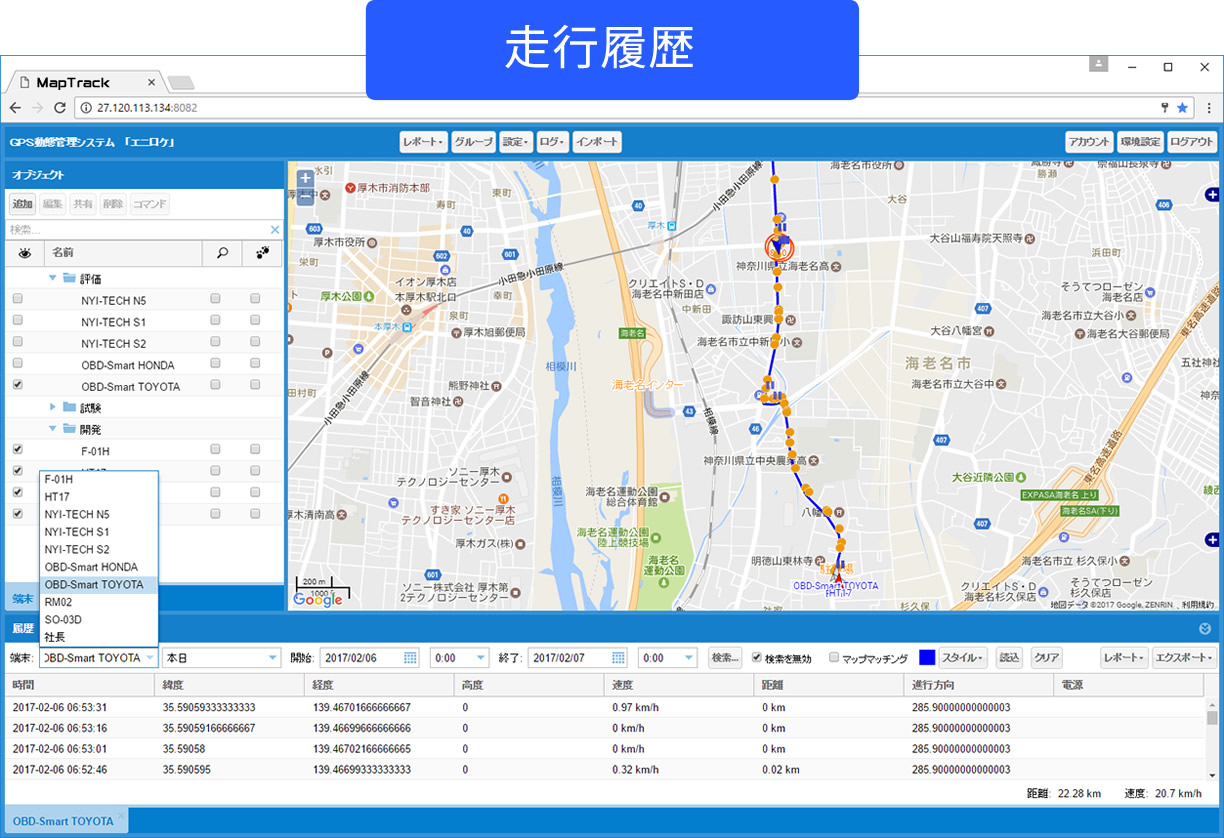Click the browser back arrow
Image resolution: width=1224 pixels, height=838 pixels.
coord(15,108)
